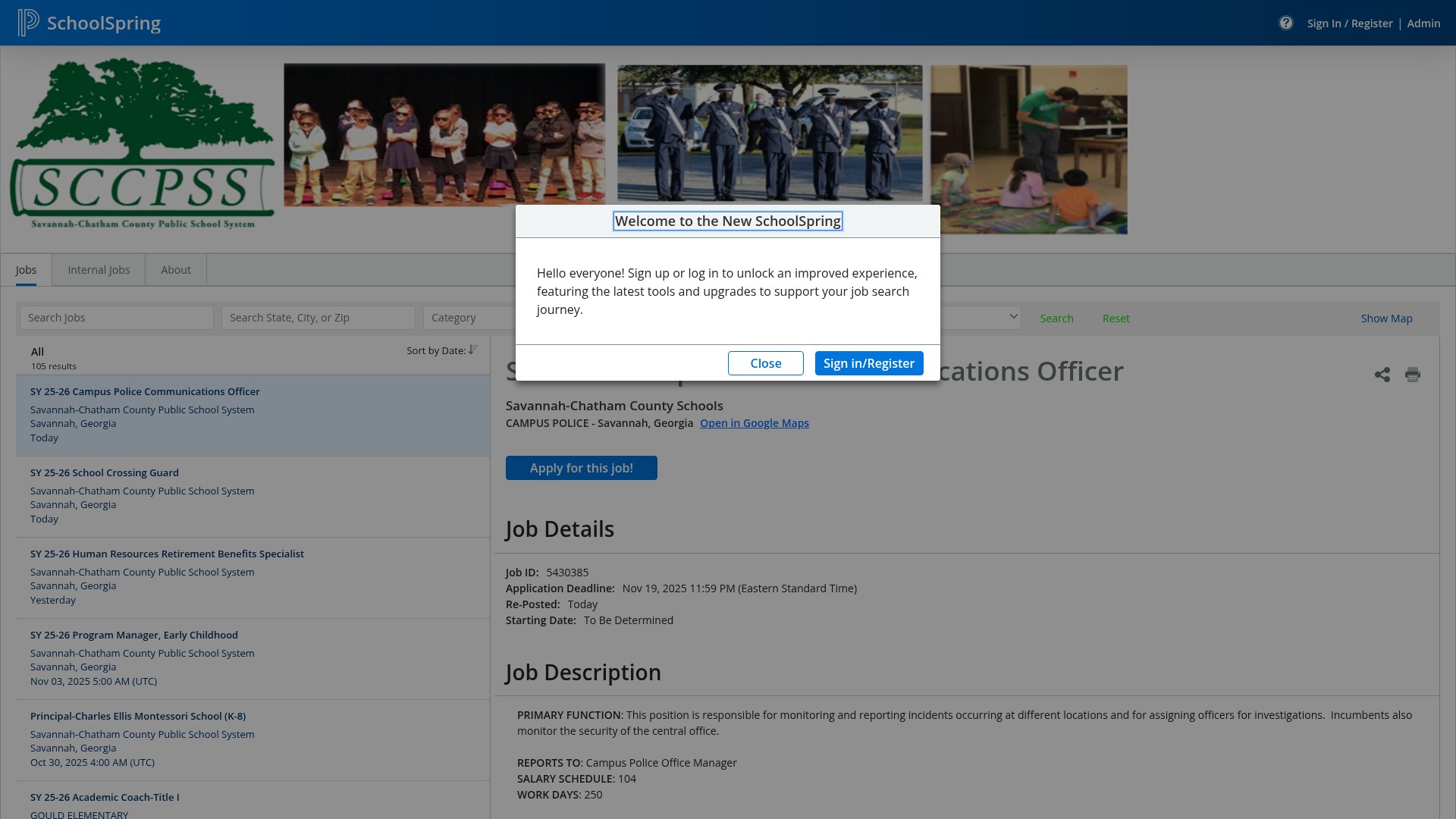Open the help question mark icon

pos(1285,23)
